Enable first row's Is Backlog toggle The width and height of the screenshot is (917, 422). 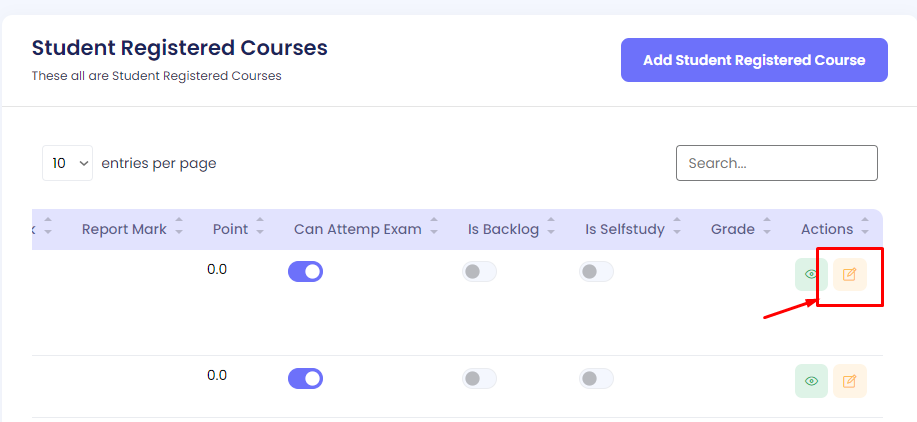click(479, 271)
